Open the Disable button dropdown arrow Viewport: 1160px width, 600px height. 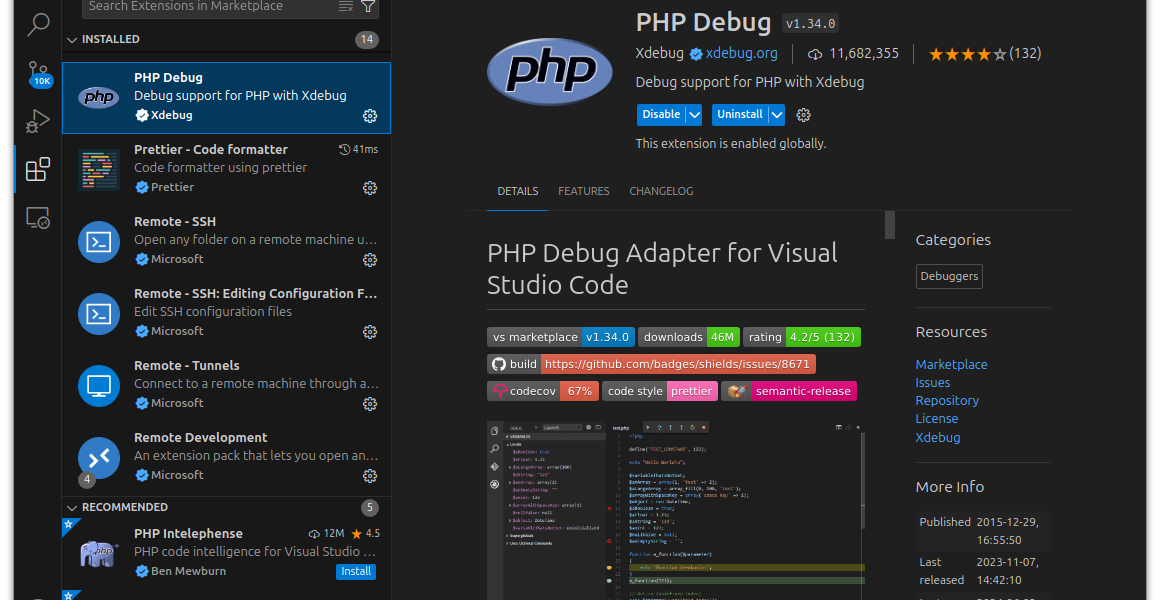(x=693, y=115)
